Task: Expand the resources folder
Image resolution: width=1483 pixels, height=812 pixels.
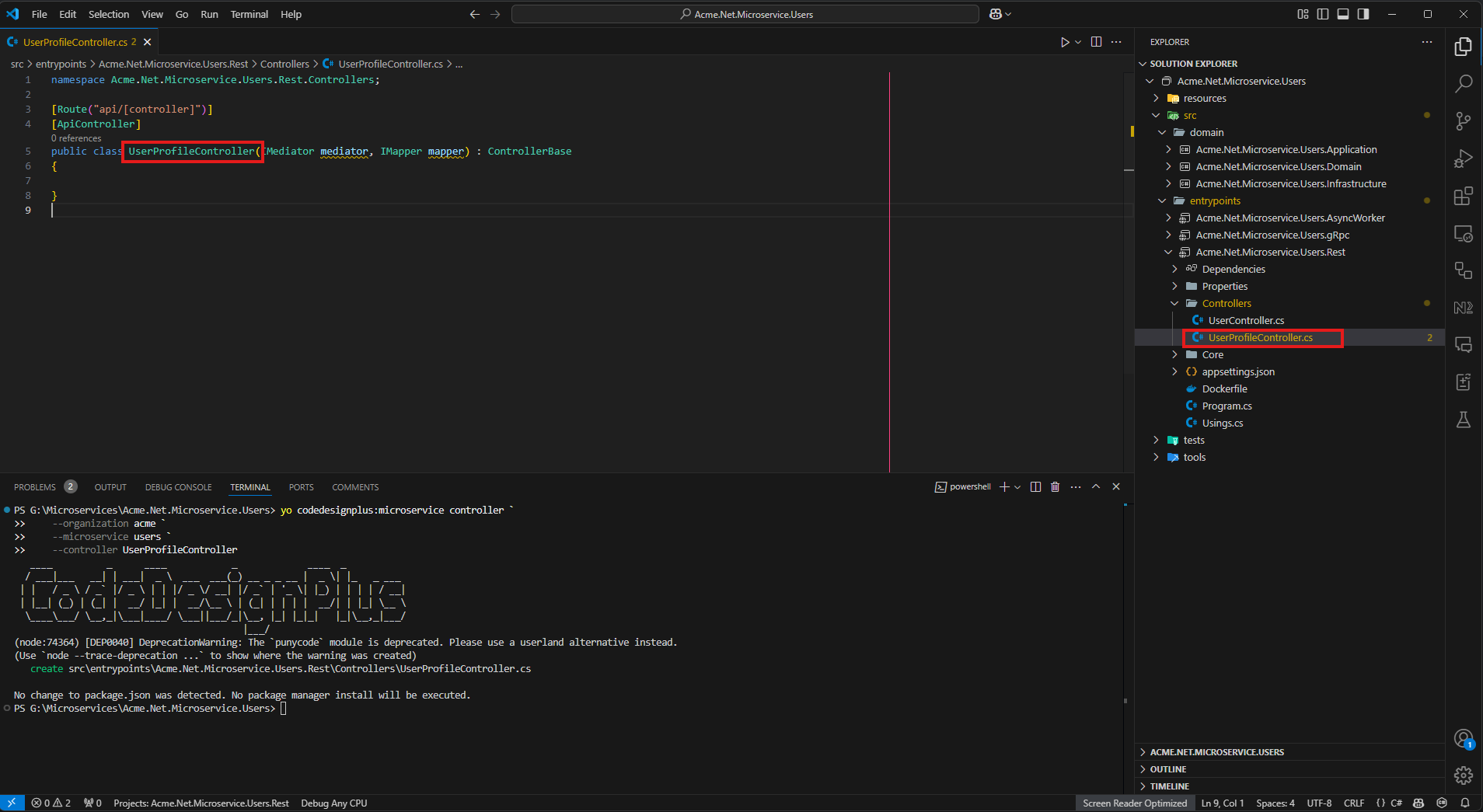Action: tap(1156, 98)
